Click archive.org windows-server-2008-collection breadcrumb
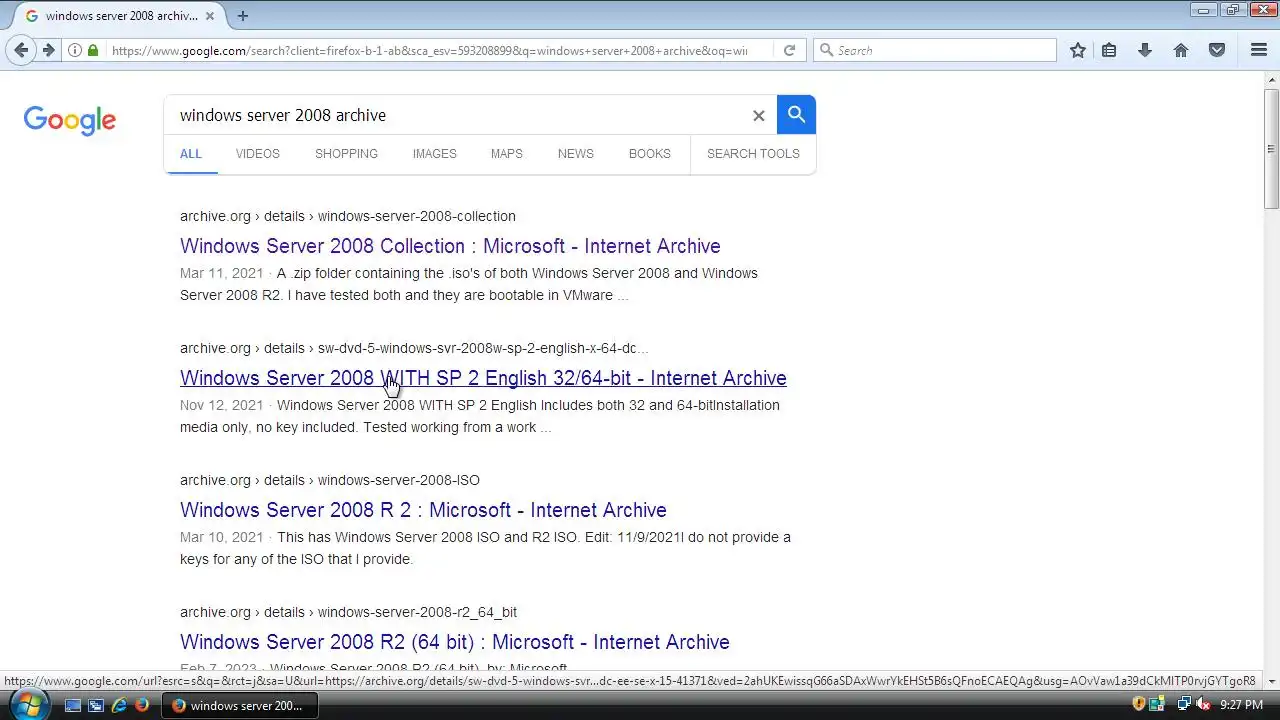 pos(348,216)
